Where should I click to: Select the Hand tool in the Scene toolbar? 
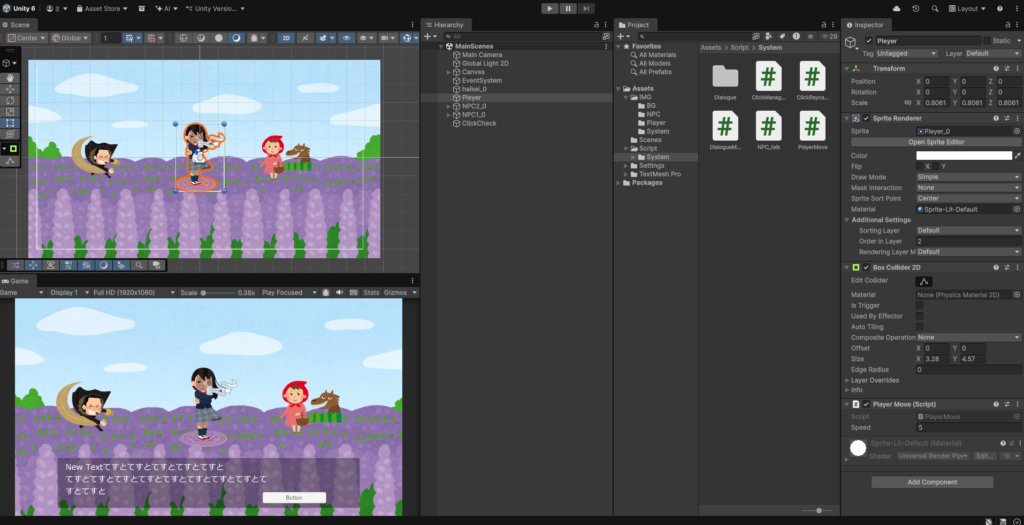11,76
